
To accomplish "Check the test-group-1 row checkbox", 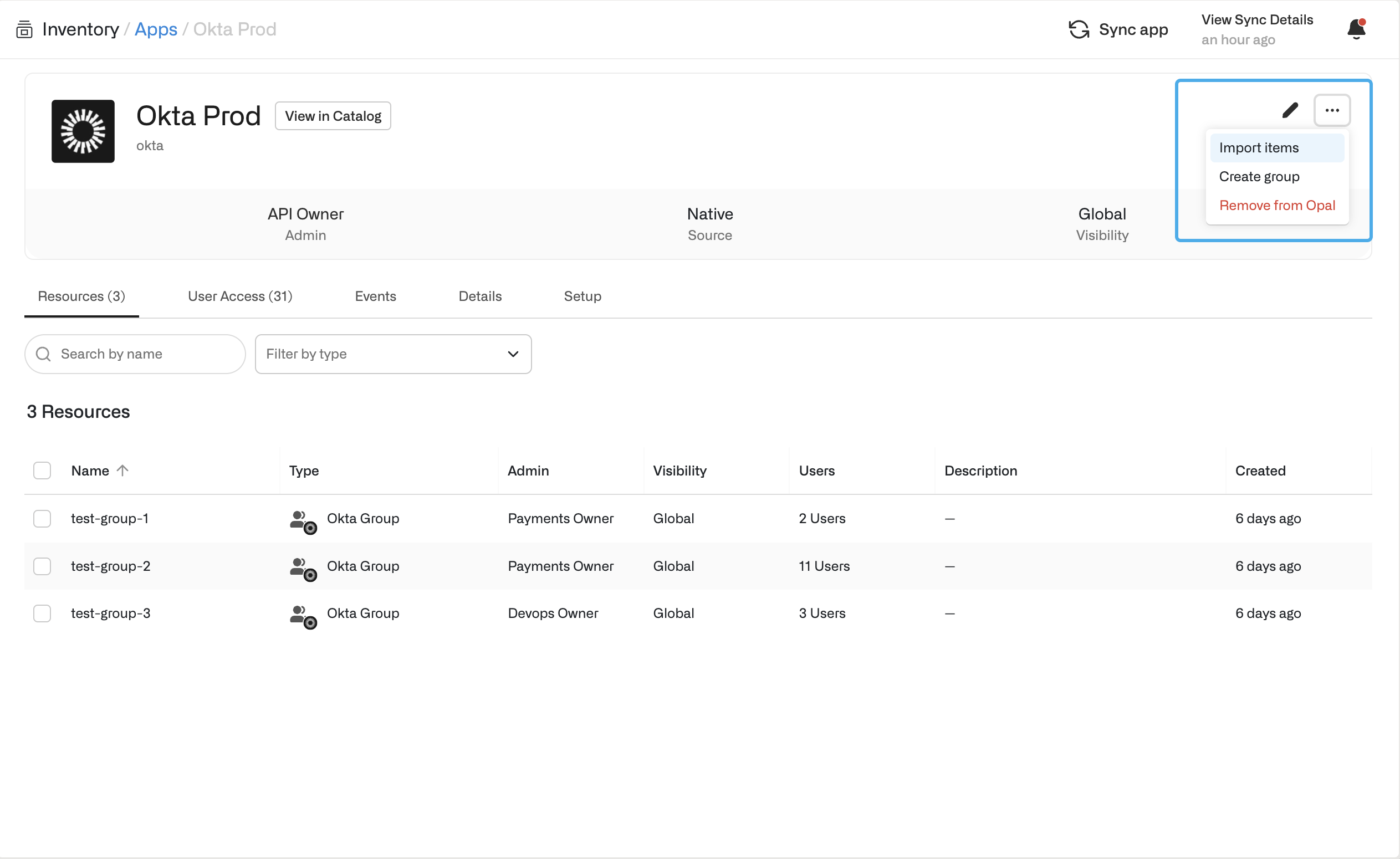I will (42, 518).
